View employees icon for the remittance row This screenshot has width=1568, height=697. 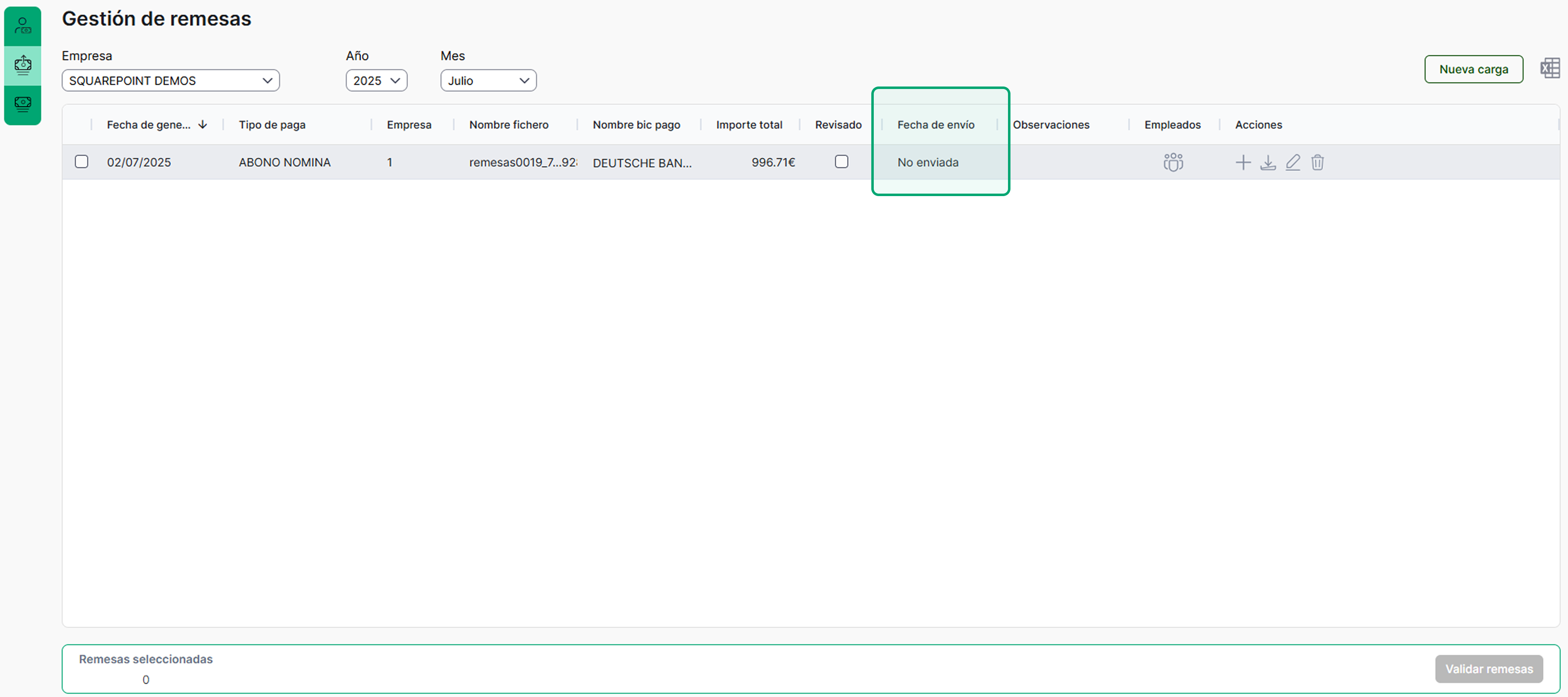coord(1173,162)
